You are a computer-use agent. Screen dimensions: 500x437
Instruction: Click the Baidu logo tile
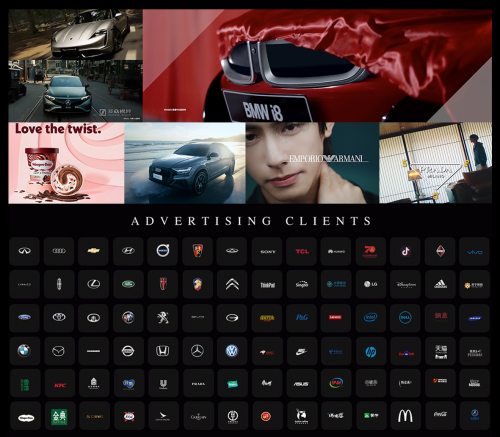pos(405,351)
